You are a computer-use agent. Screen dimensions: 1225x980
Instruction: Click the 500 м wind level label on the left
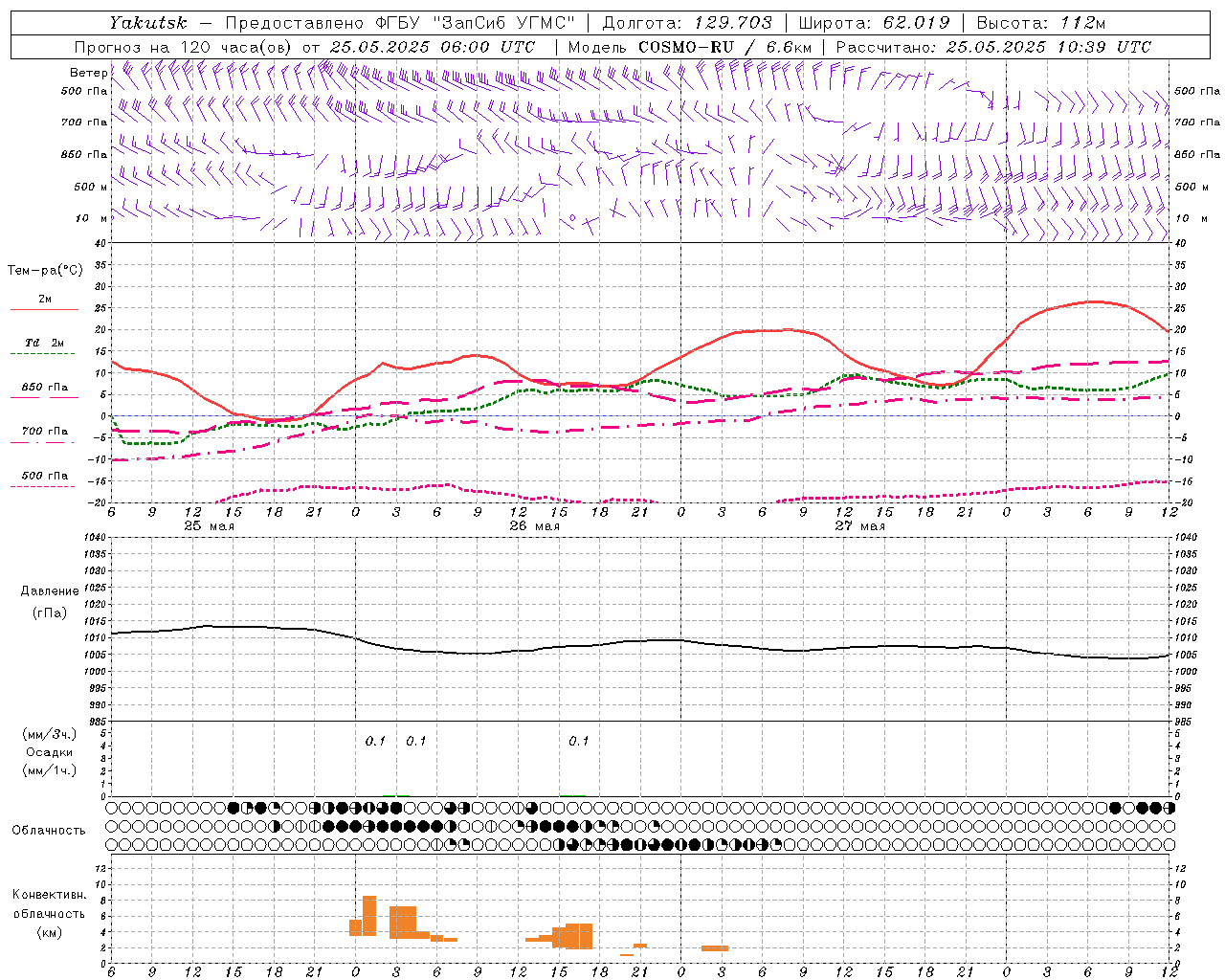(x=91, y=187)
